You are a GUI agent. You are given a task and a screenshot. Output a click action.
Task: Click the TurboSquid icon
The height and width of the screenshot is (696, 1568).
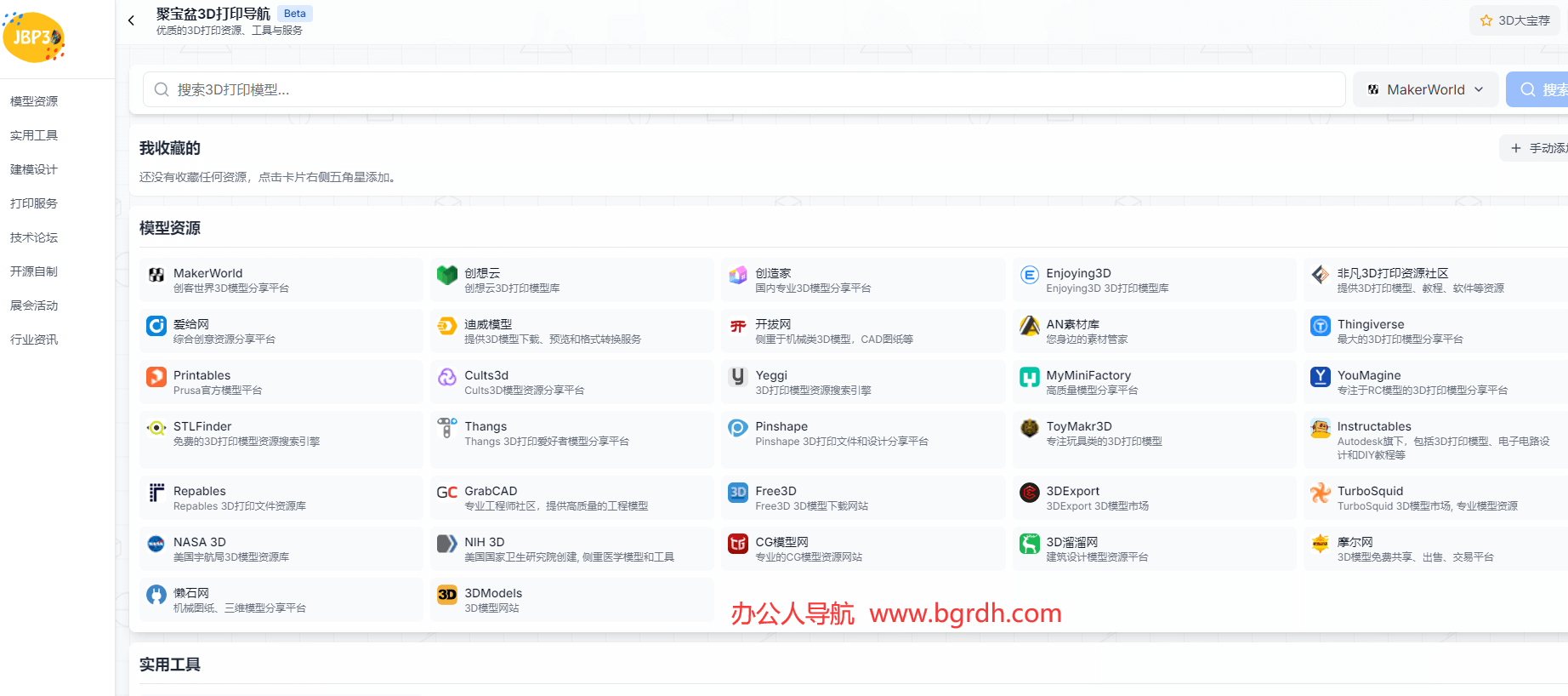point(1321,493)
